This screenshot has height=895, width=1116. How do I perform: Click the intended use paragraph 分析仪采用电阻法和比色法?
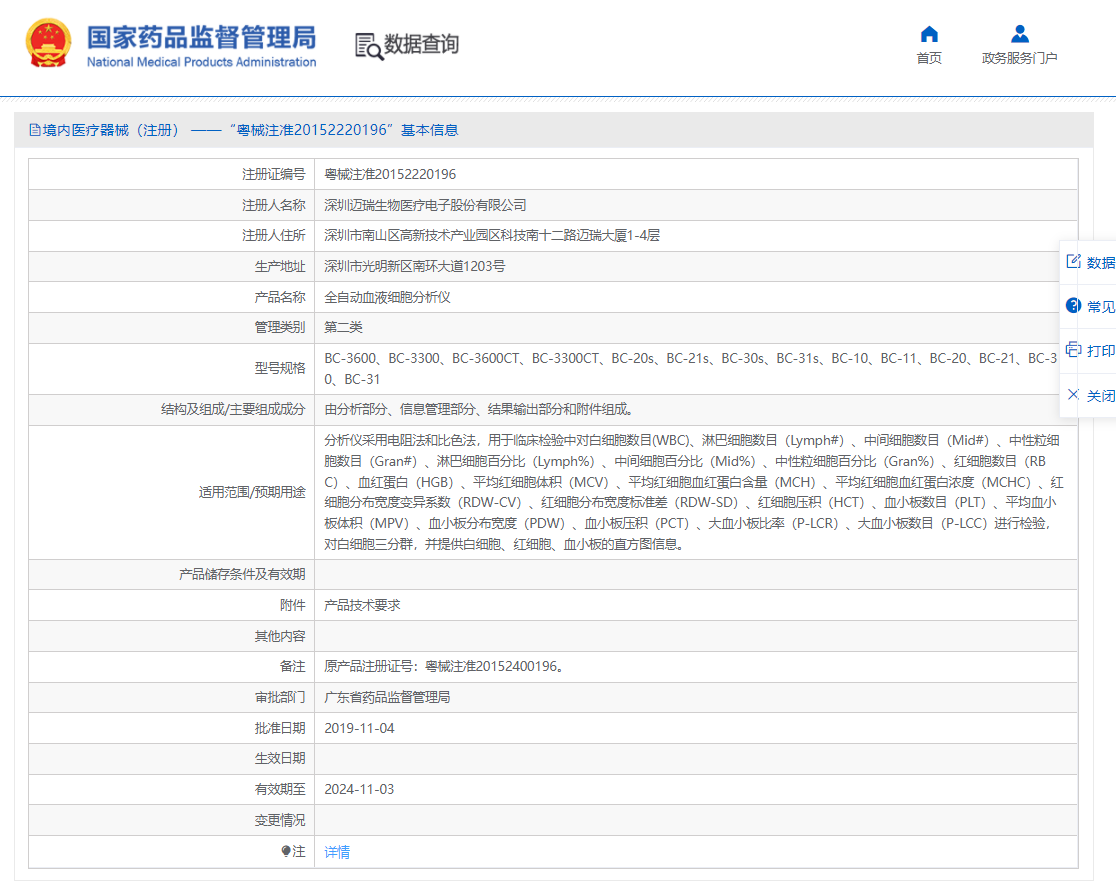tap(694, 492)
